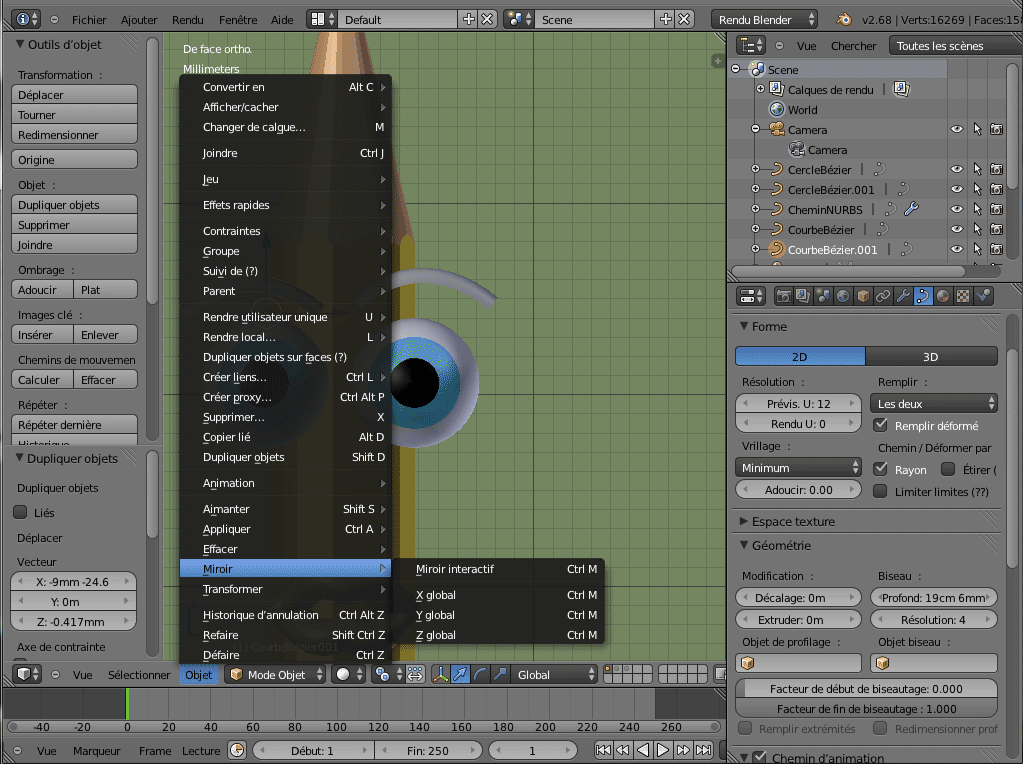Open the Render properties tab (camera icon)
The width and height of the screenshot is (1023, 764).
pyautogui.click(x=783, y=296)
